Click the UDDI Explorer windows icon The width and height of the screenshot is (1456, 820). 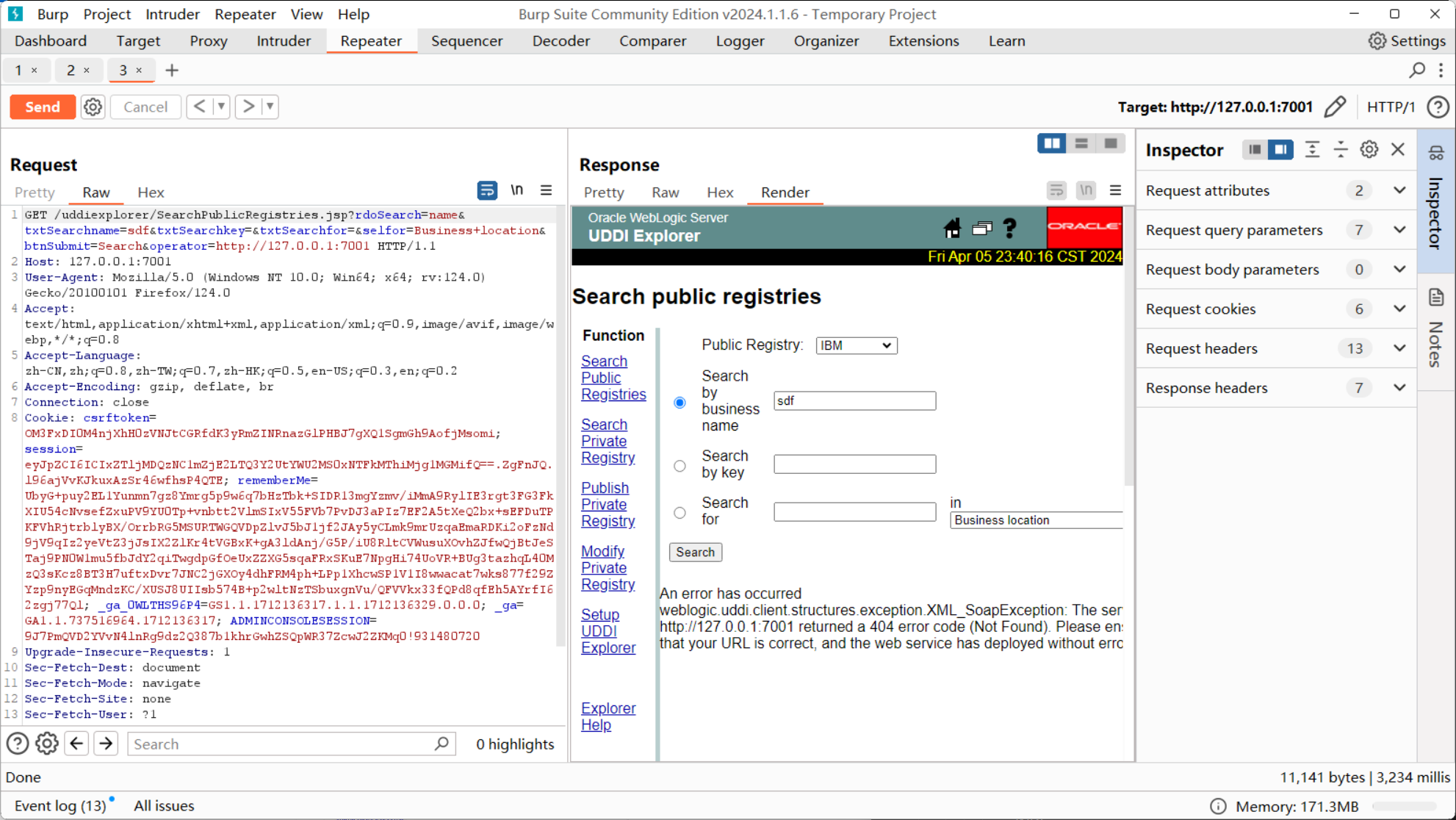[x=981, y=229]
